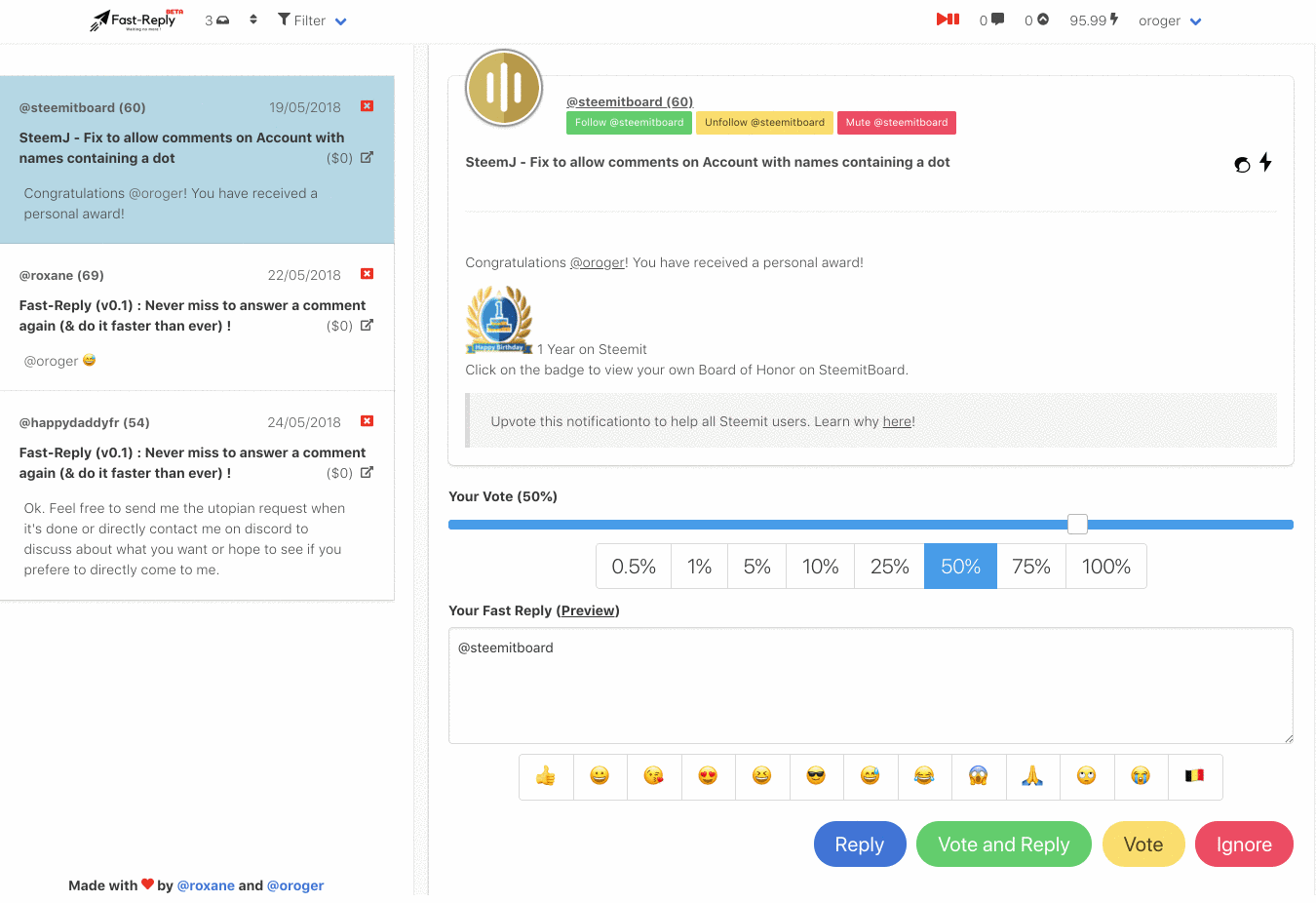Set vote to 0.5%
Viewport: 1316px width, 903px height.
[634, 567]
